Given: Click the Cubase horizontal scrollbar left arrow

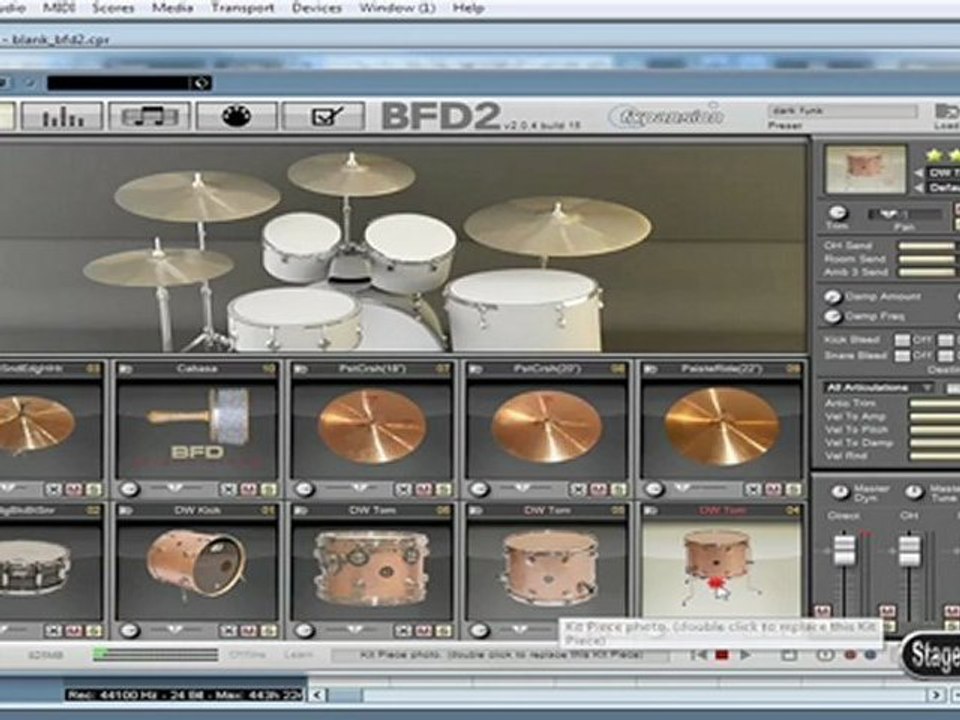Looking at the screenshot, I should pos(317,695).
